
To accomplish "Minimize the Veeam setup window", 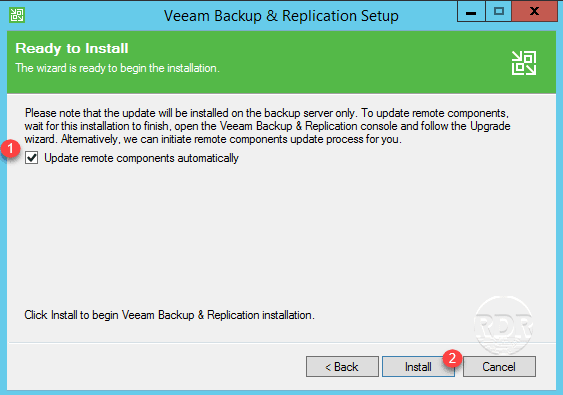I will coord(471,12).
